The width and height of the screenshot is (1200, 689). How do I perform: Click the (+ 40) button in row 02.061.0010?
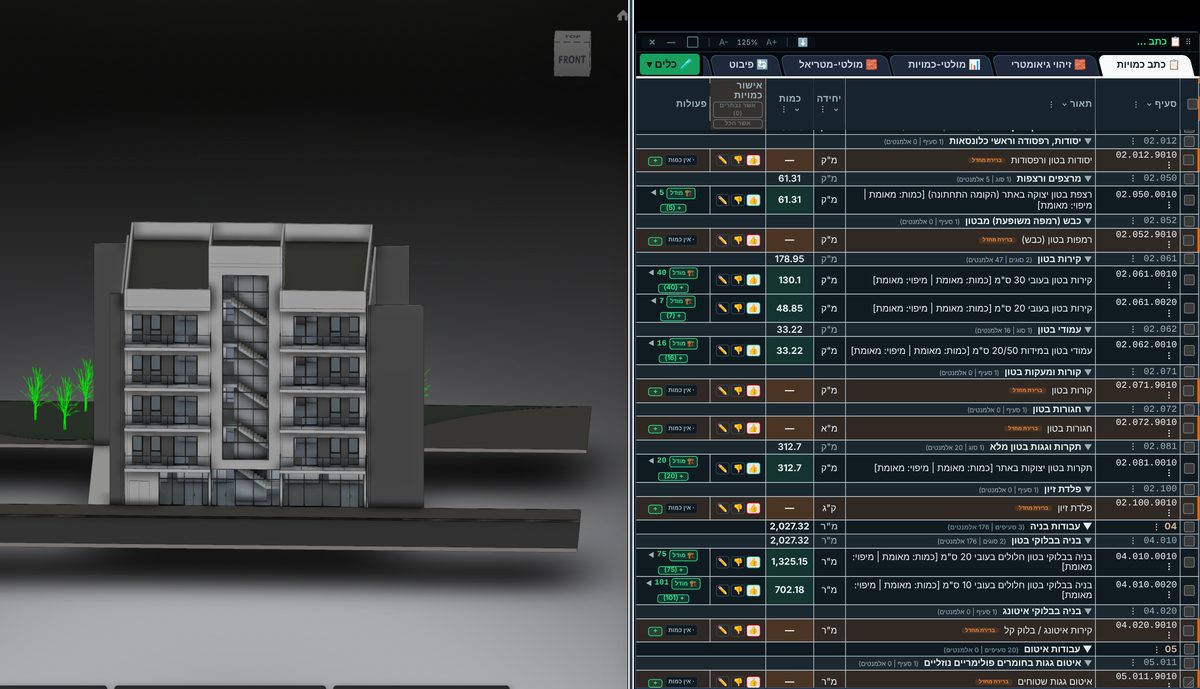[x=674, y=287]
